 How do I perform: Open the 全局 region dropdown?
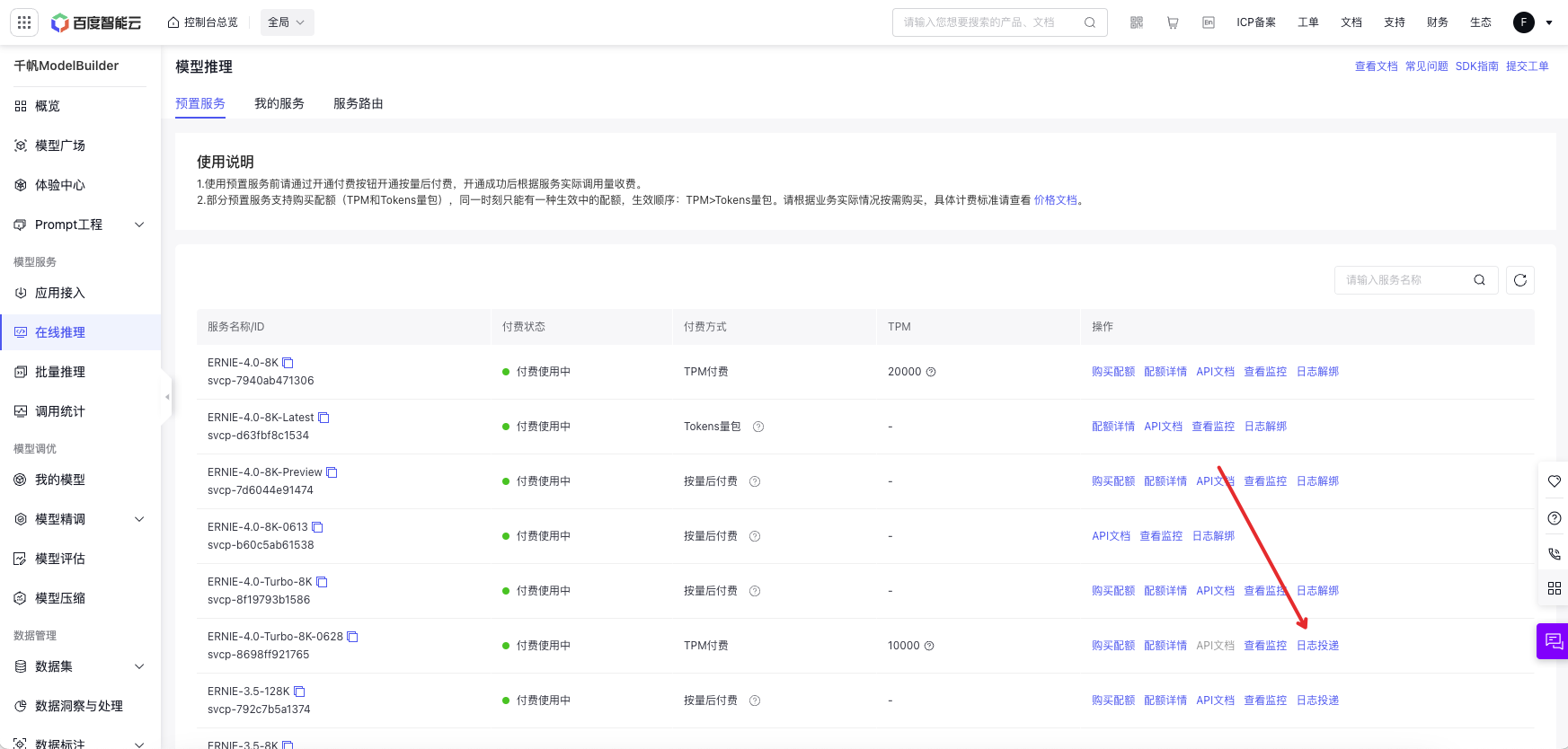tap(288, 22)
